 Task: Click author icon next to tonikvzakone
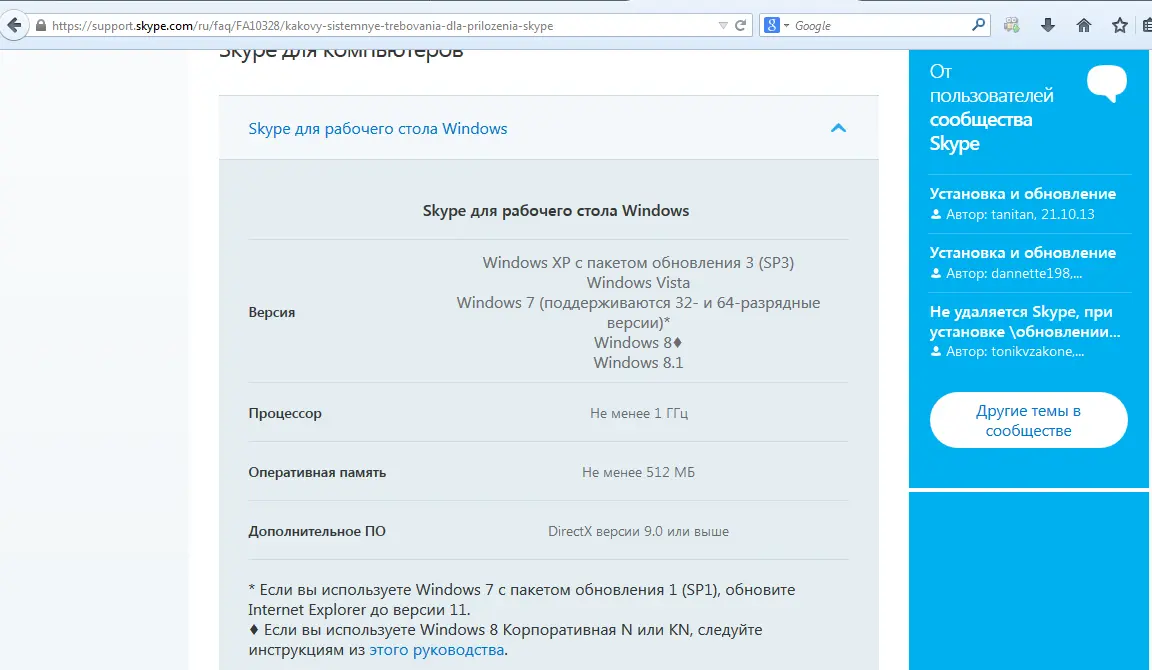tap(936, 351)
